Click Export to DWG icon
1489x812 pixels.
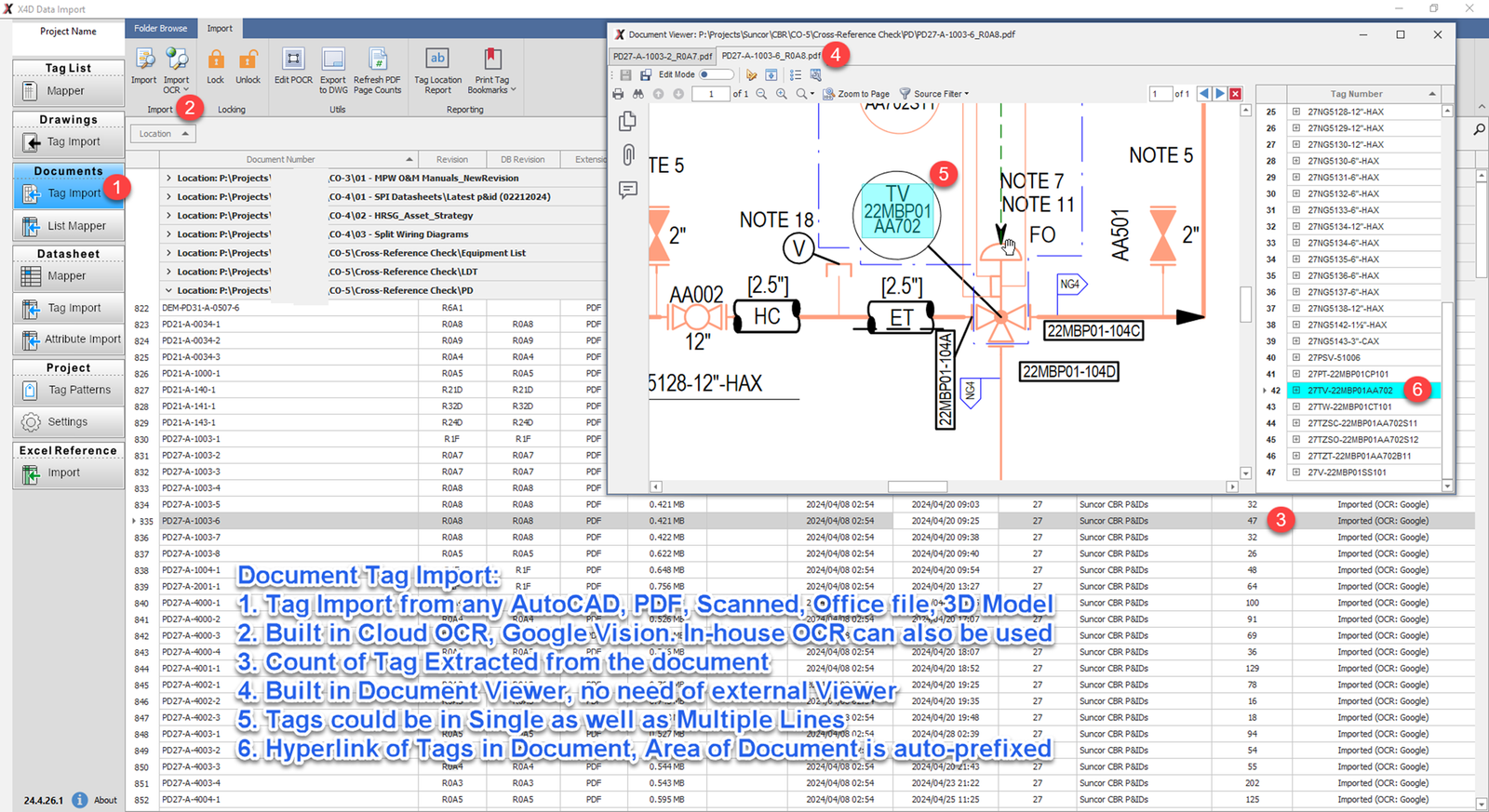point(333,71)
